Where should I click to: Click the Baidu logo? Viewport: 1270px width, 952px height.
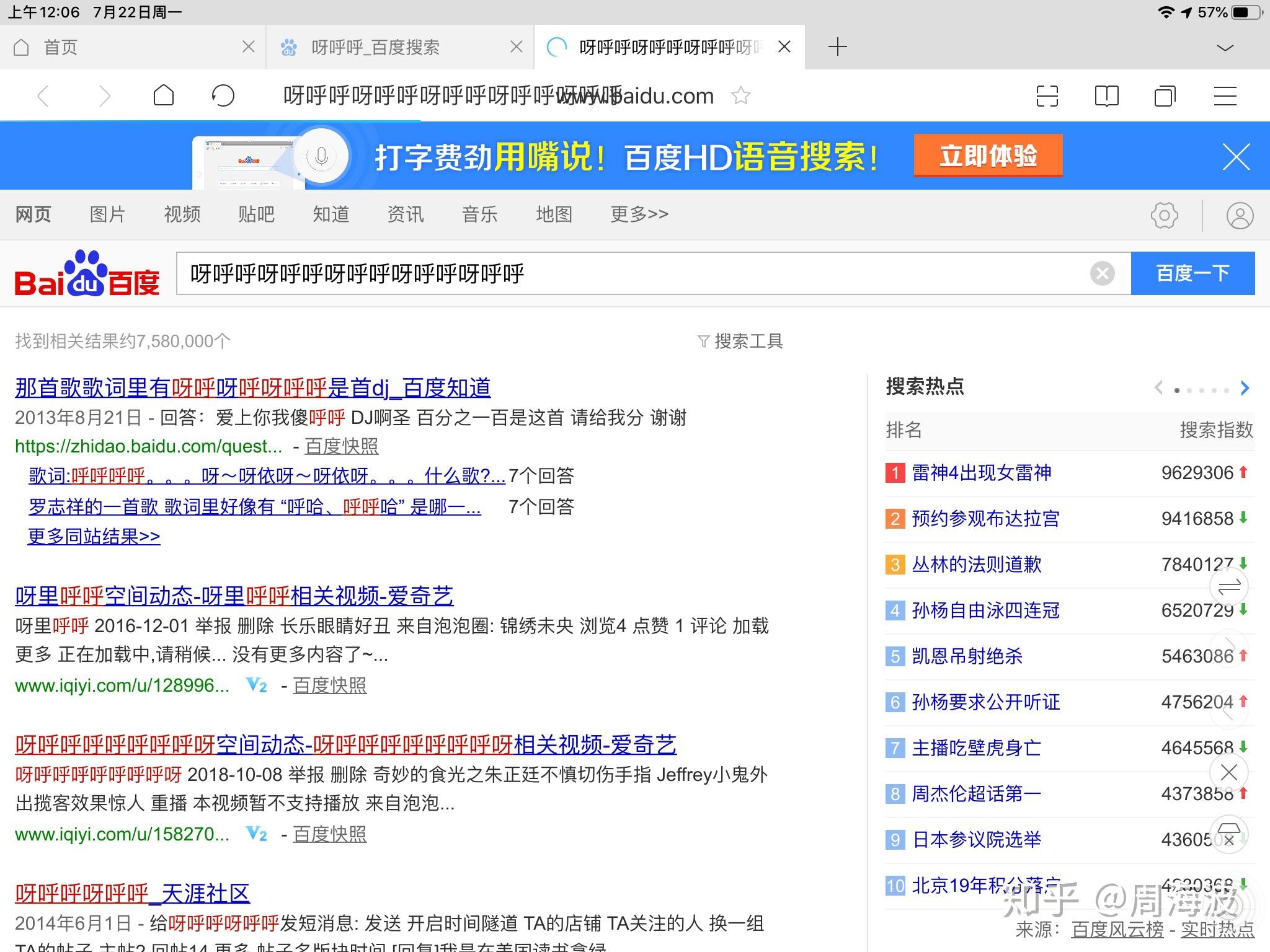[x=87, y=273]
